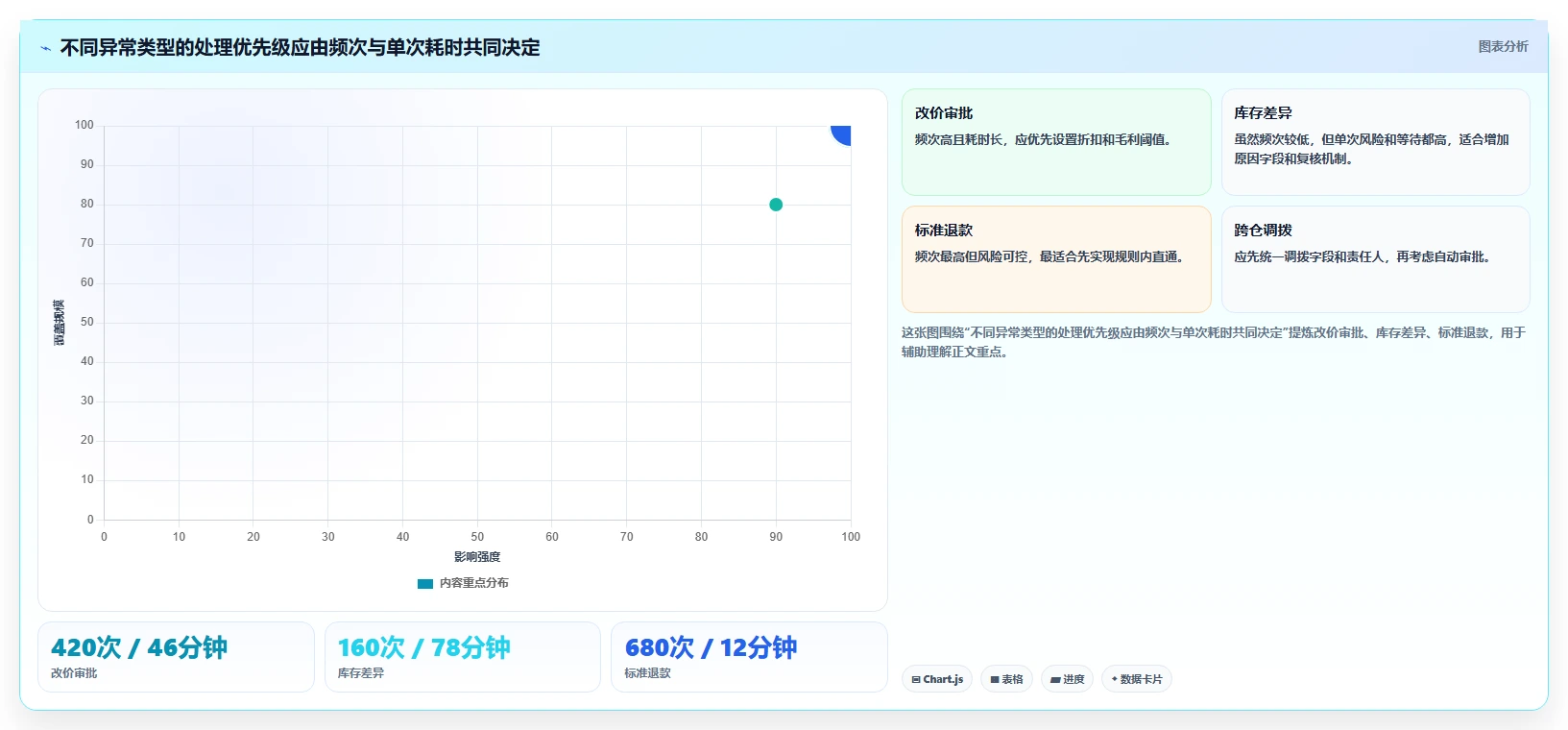The height and width of the screenshot is (730, 1568).
Task: Click the 改价审批 label under 420次
Action: 74,673
